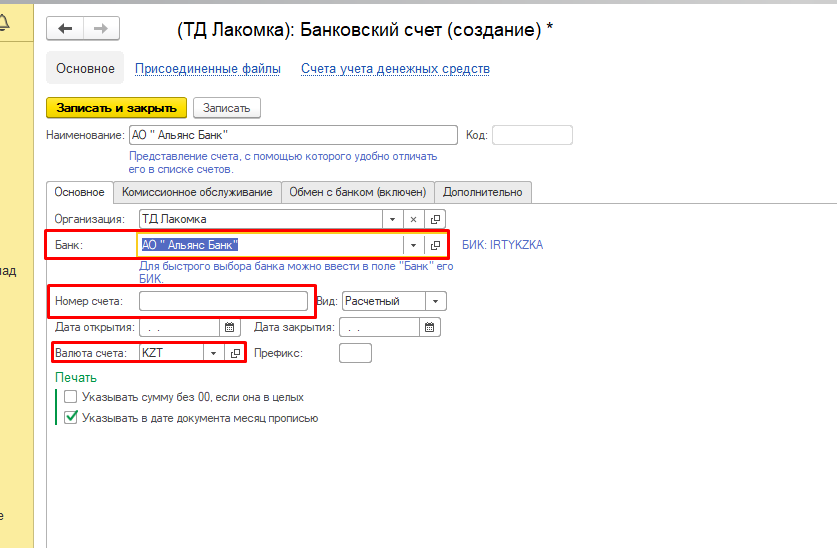Click the Расчетный account type field
837x548 pixels.
pos(384,301)
